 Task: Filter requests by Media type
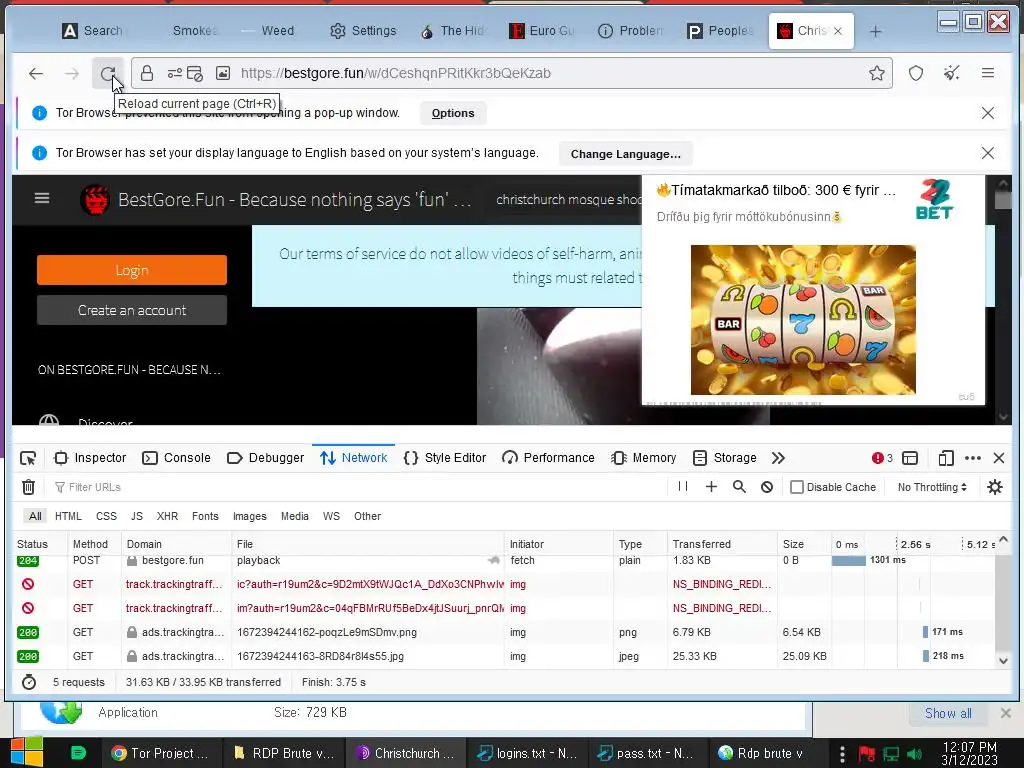click(295, 516)
